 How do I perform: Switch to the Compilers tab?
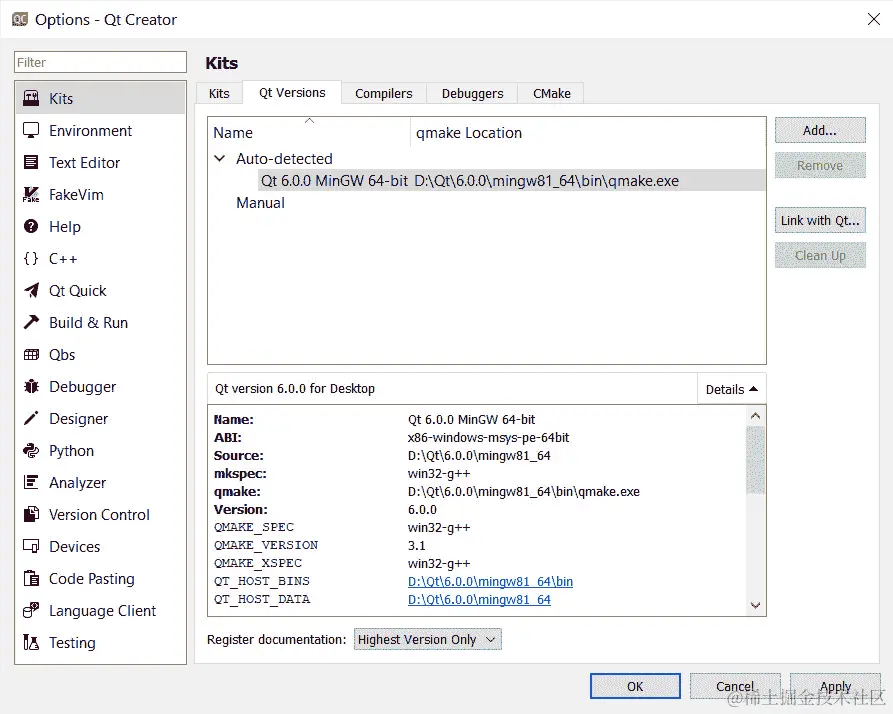click(x=384, y=93)
